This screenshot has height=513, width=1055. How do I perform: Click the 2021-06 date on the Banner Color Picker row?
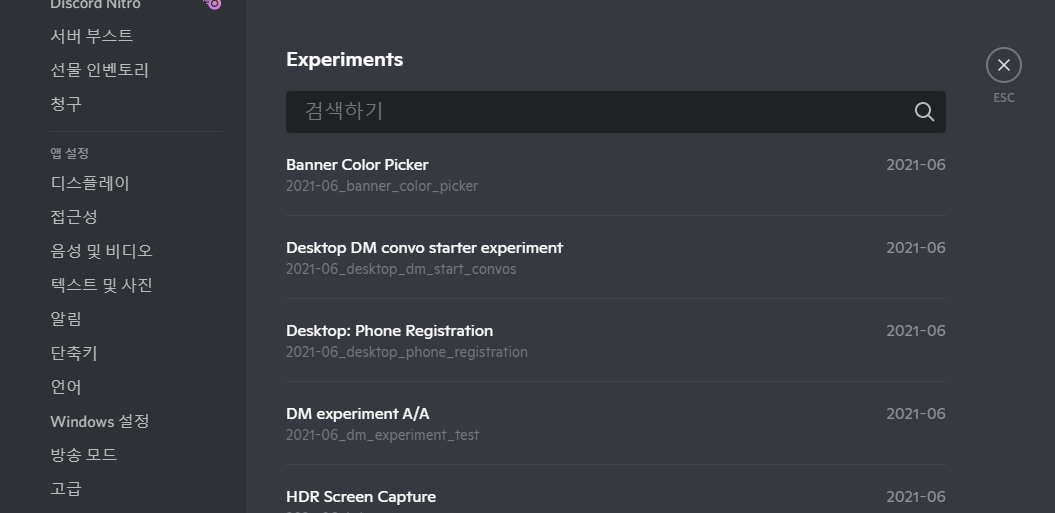(916, 165)
